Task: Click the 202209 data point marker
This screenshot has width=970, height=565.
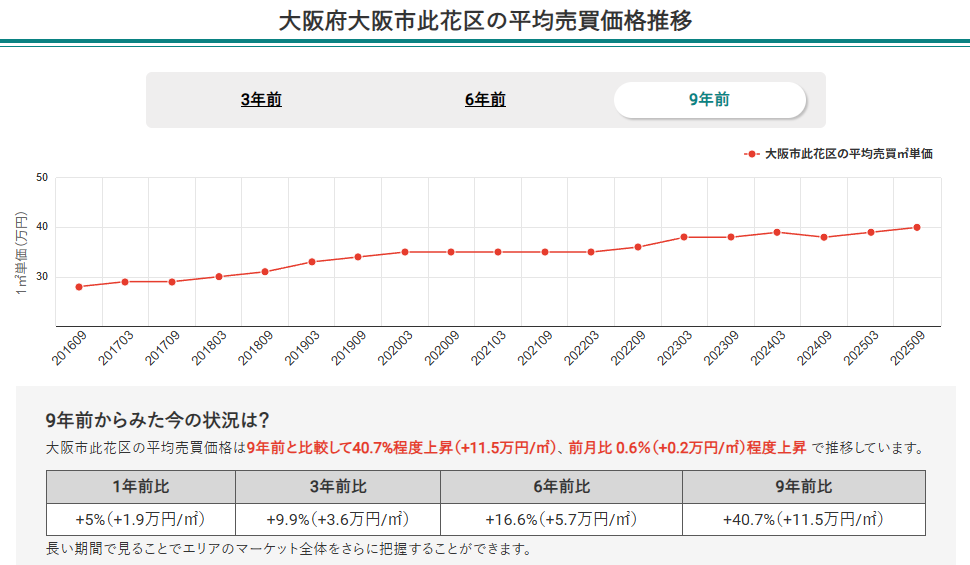Action: pos(638,247)
